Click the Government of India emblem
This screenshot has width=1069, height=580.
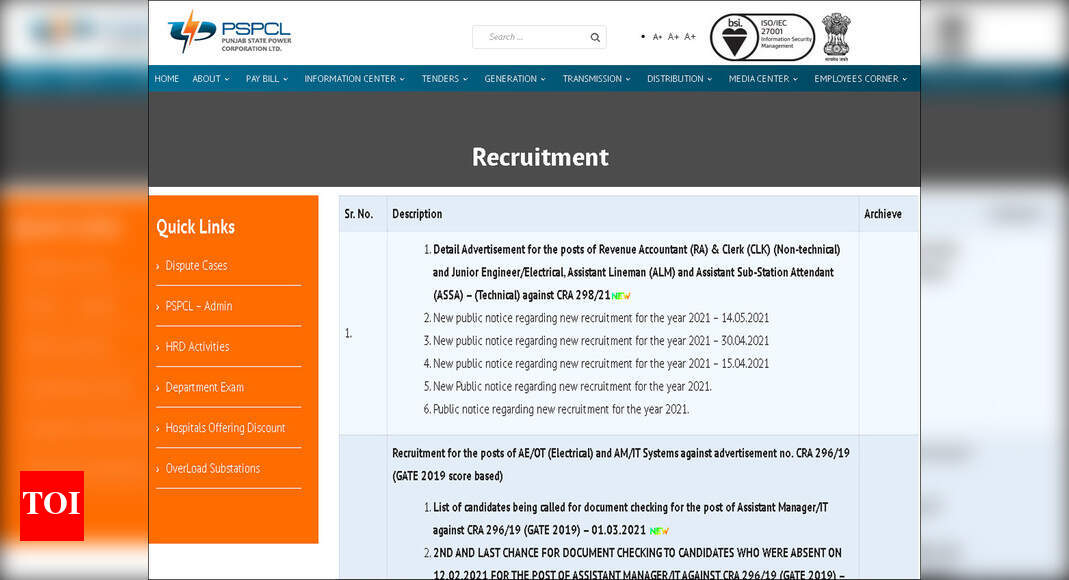[836, 36]
